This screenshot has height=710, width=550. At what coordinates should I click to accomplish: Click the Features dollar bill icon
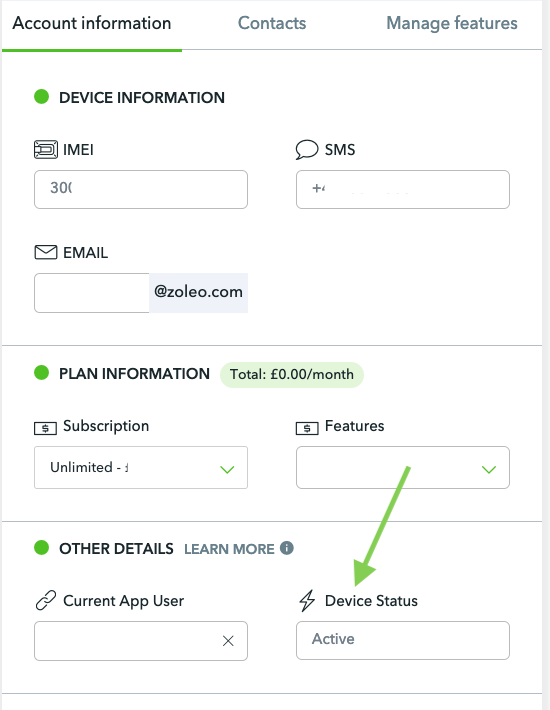point(307,428)
